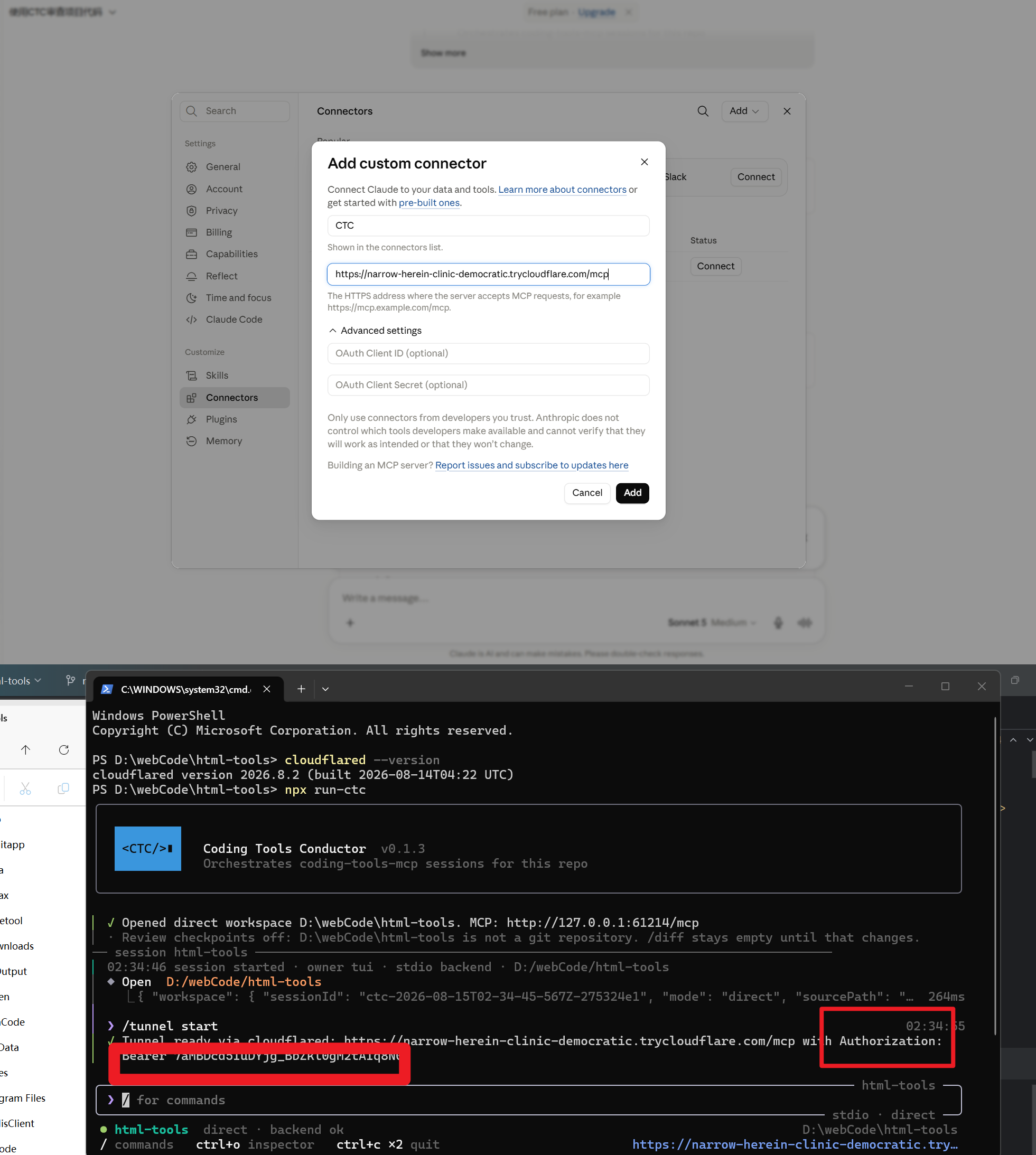Open Billing settings
Image resolution: width=1036 pixels, height=1155 pixels.
coord(235,232)
